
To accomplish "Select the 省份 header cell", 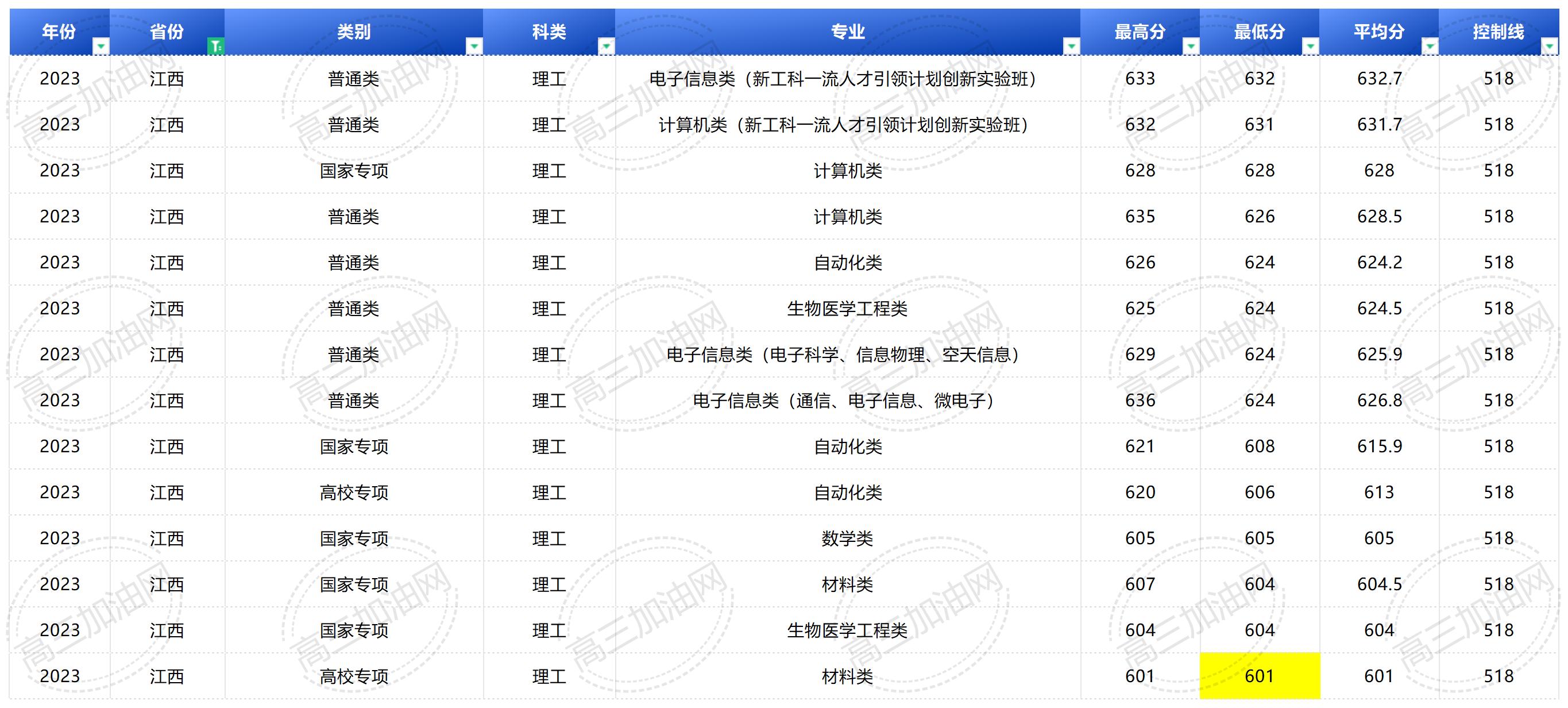I will [167, 32].
